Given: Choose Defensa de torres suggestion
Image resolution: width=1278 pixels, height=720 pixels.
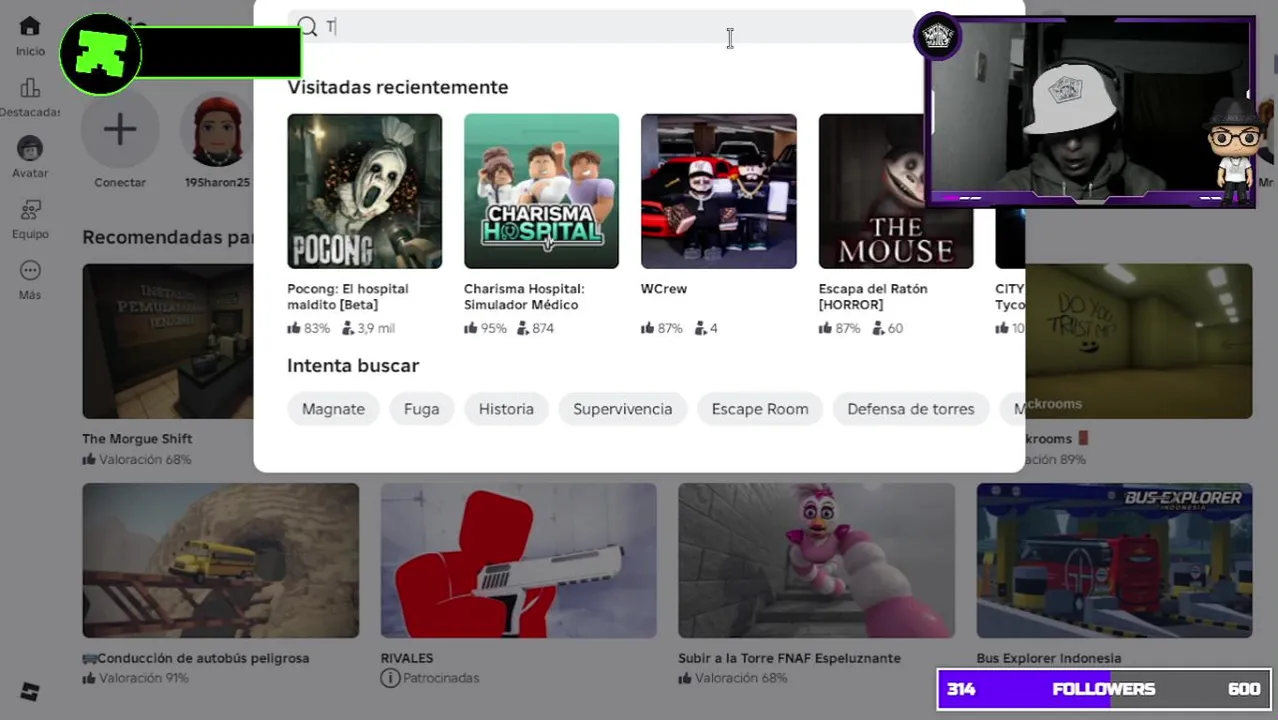Looking at the screenshot, I should click(x=910, y=409).
